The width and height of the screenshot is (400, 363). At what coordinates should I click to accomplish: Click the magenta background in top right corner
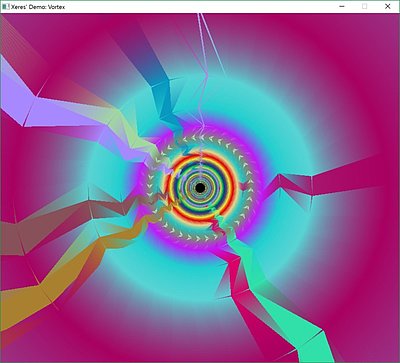coord(367,40)
